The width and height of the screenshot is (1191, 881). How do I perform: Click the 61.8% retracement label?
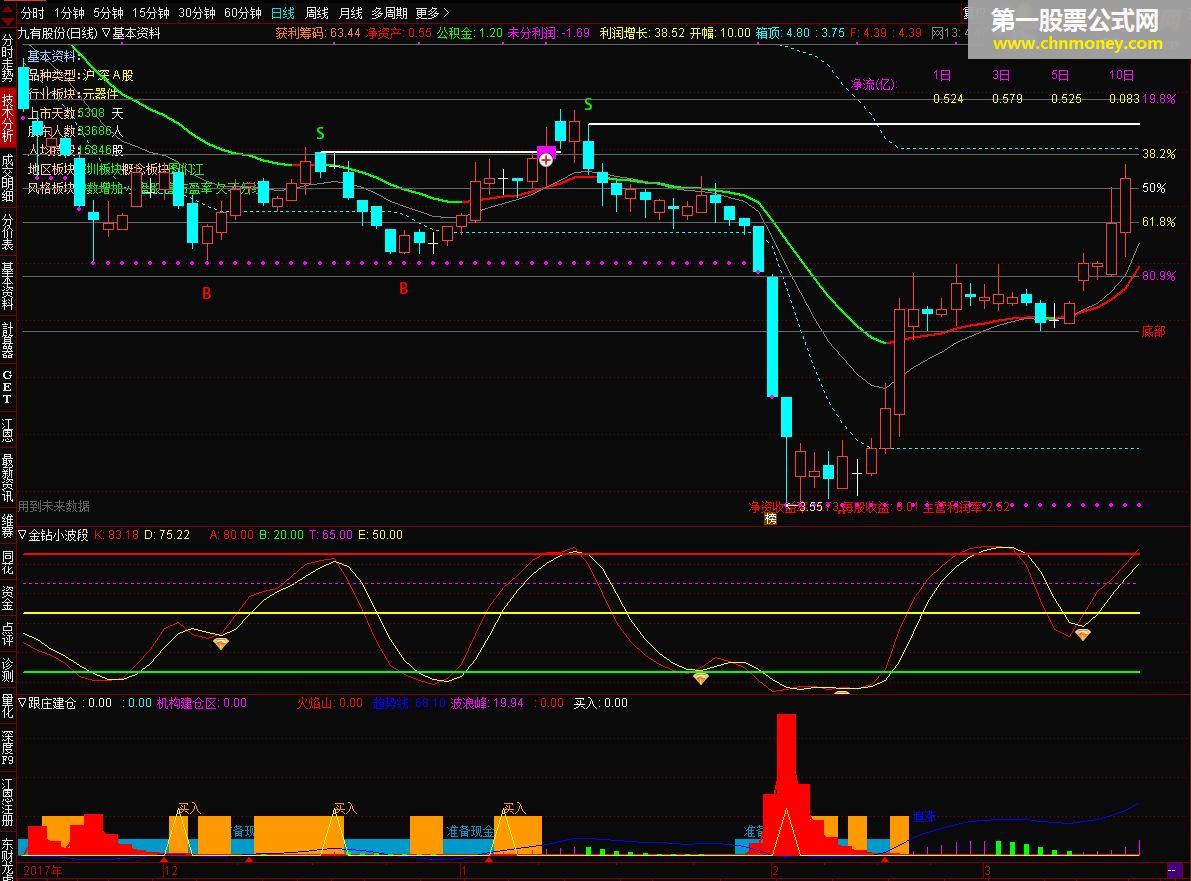[1158, 222]
